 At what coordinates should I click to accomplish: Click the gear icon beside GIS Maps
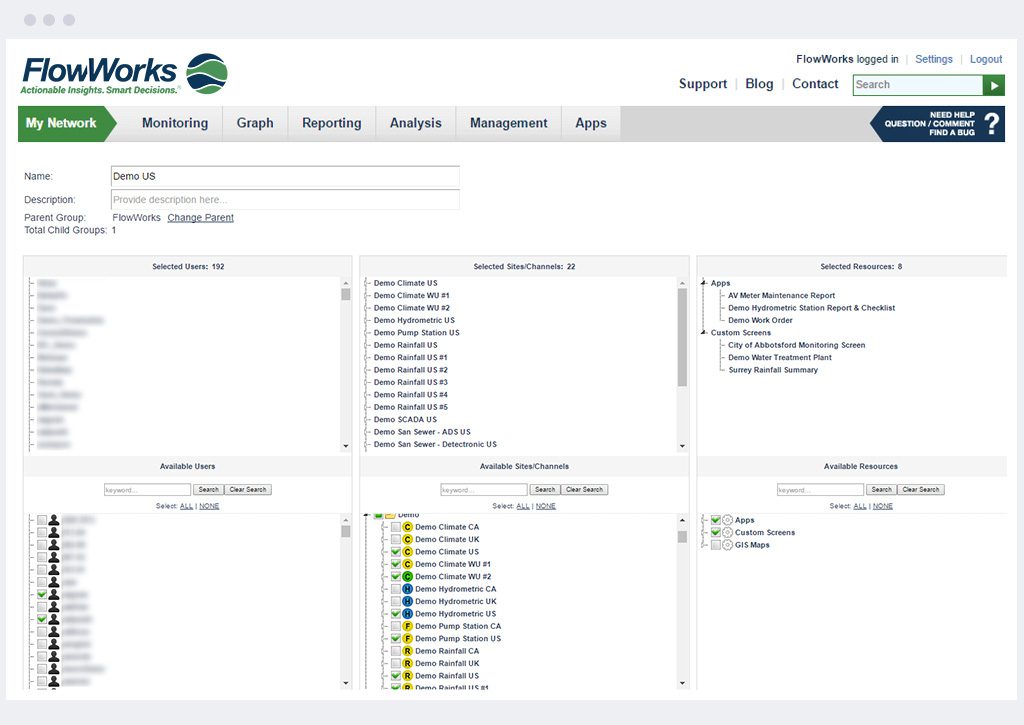tap(728, 545)
